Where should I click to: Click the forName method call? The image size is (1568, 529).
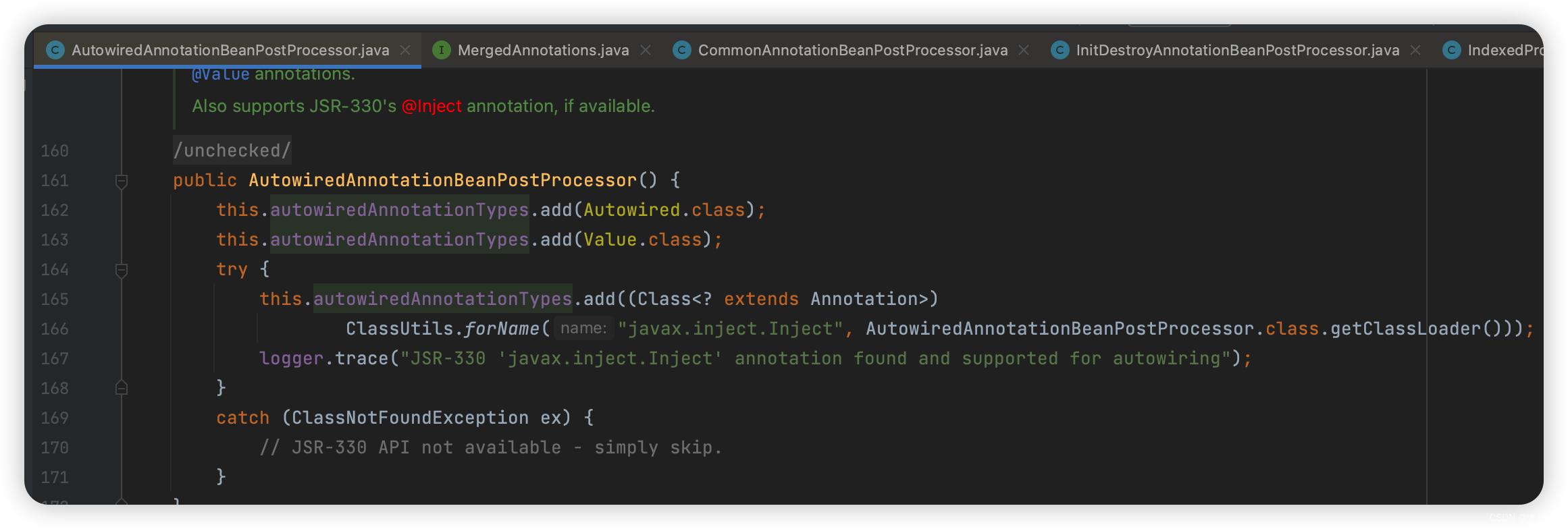pyautogui.click(x=502, y=329)
